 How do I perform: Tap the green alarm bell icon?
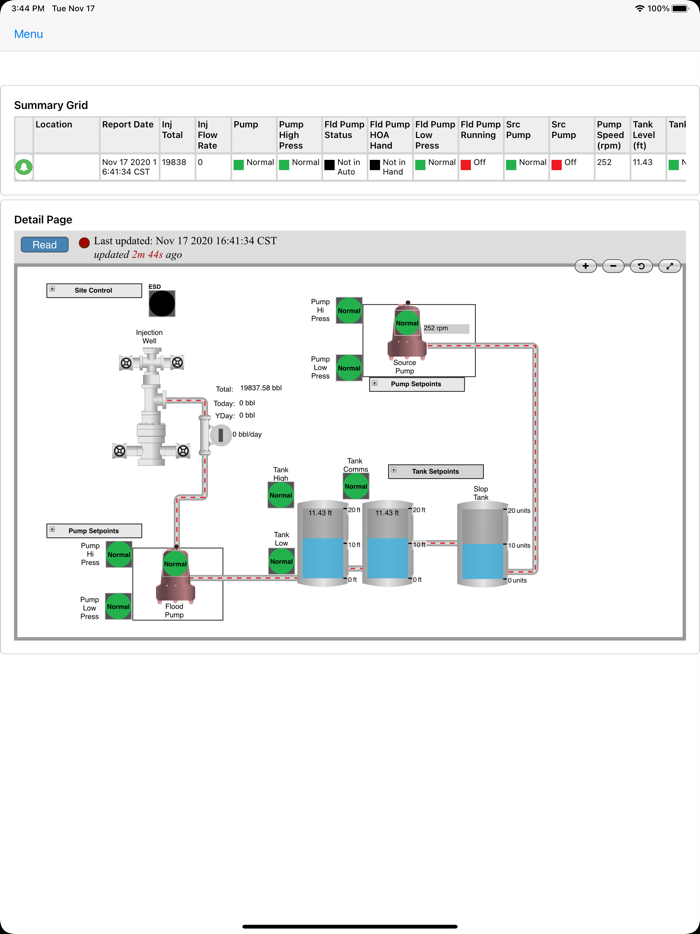[24, 167]
